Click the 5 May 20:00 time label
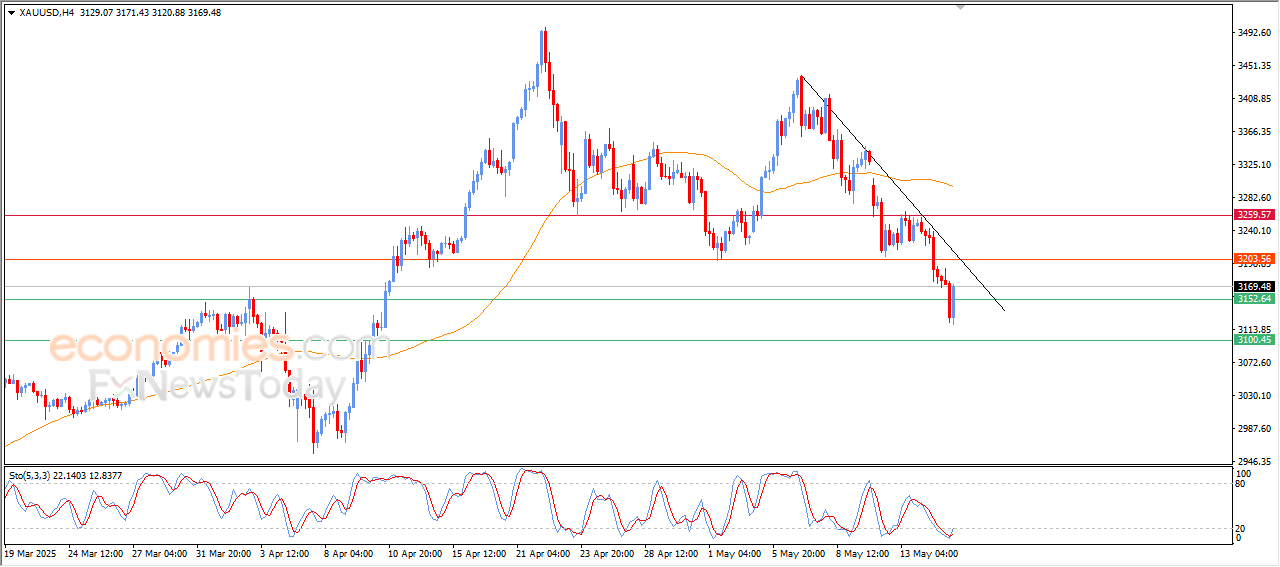Viewport: 1280px width, 567px height. coord(800,552)
